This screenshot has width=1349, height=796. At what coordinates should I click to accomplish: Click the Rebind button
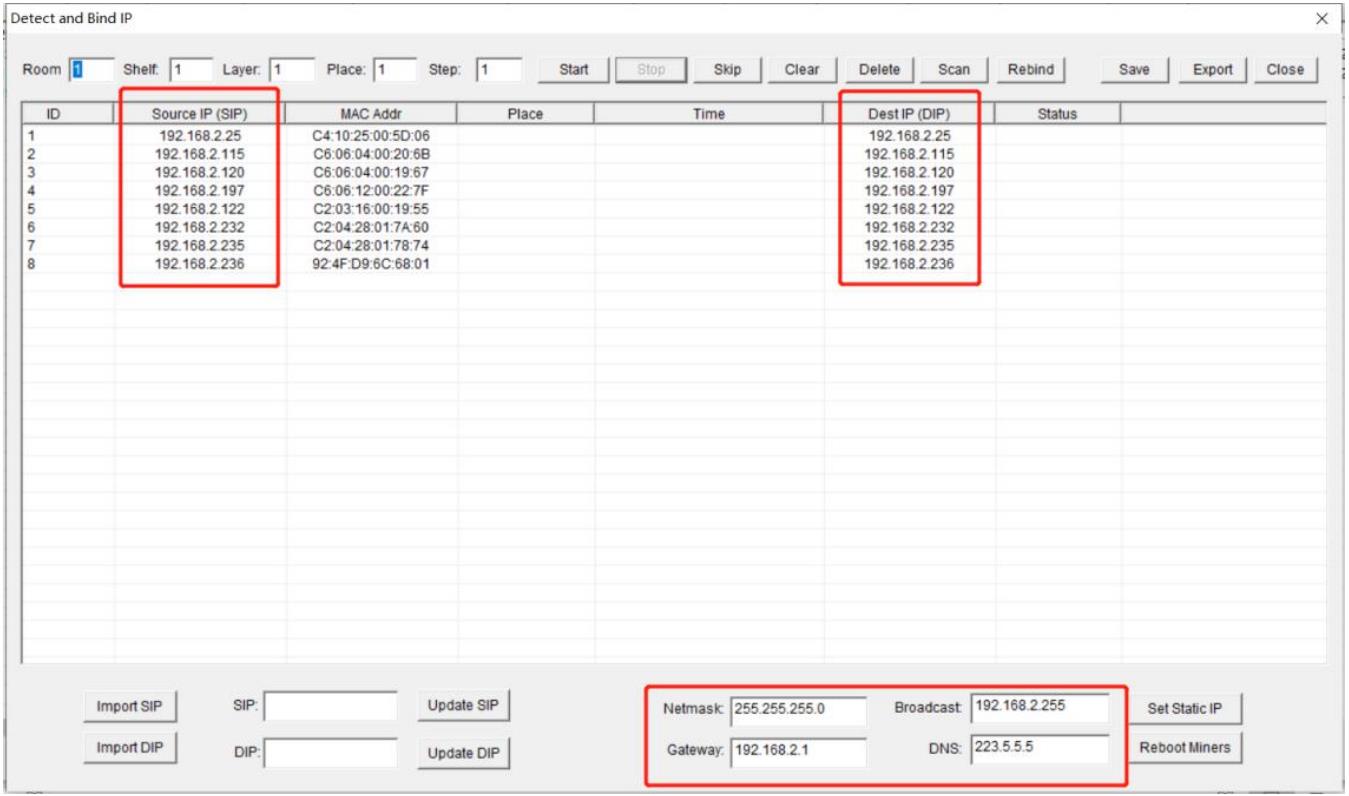(x=1030, y=70)
